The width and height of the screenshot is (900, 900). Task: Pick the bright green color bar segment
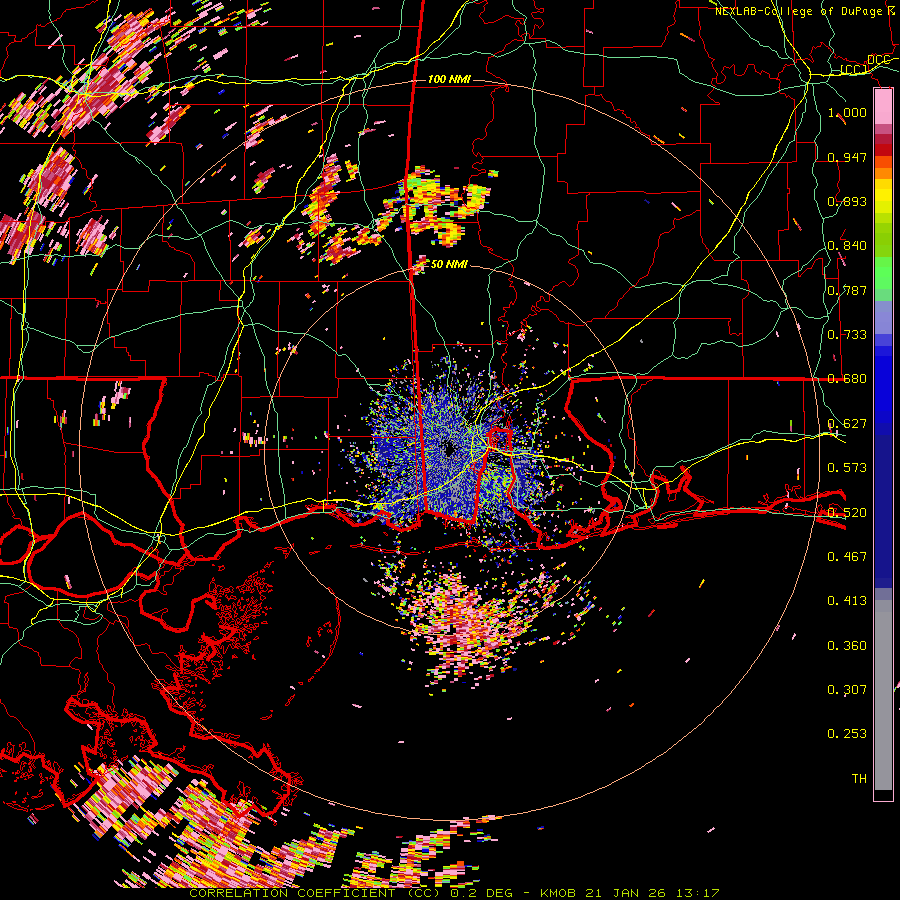click(883, 273)
